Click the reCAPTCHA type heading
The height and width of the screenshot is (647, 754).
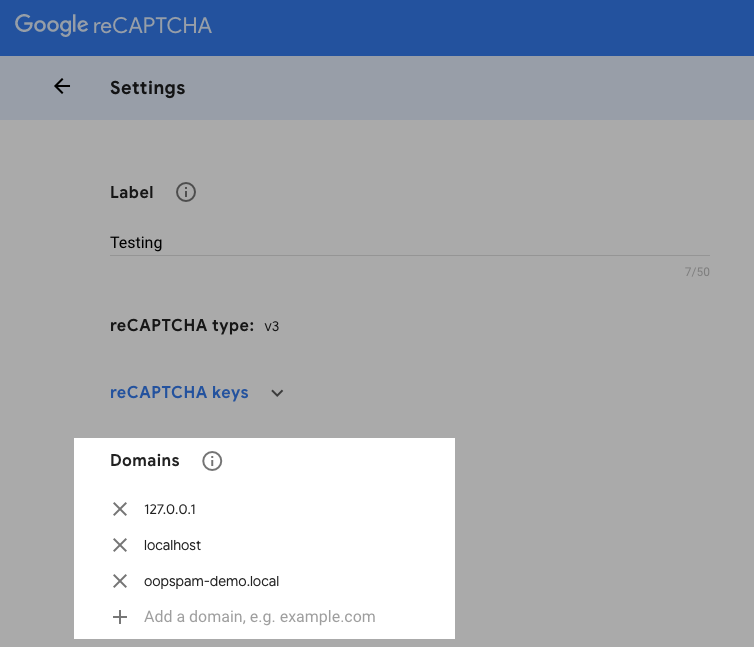182,326
